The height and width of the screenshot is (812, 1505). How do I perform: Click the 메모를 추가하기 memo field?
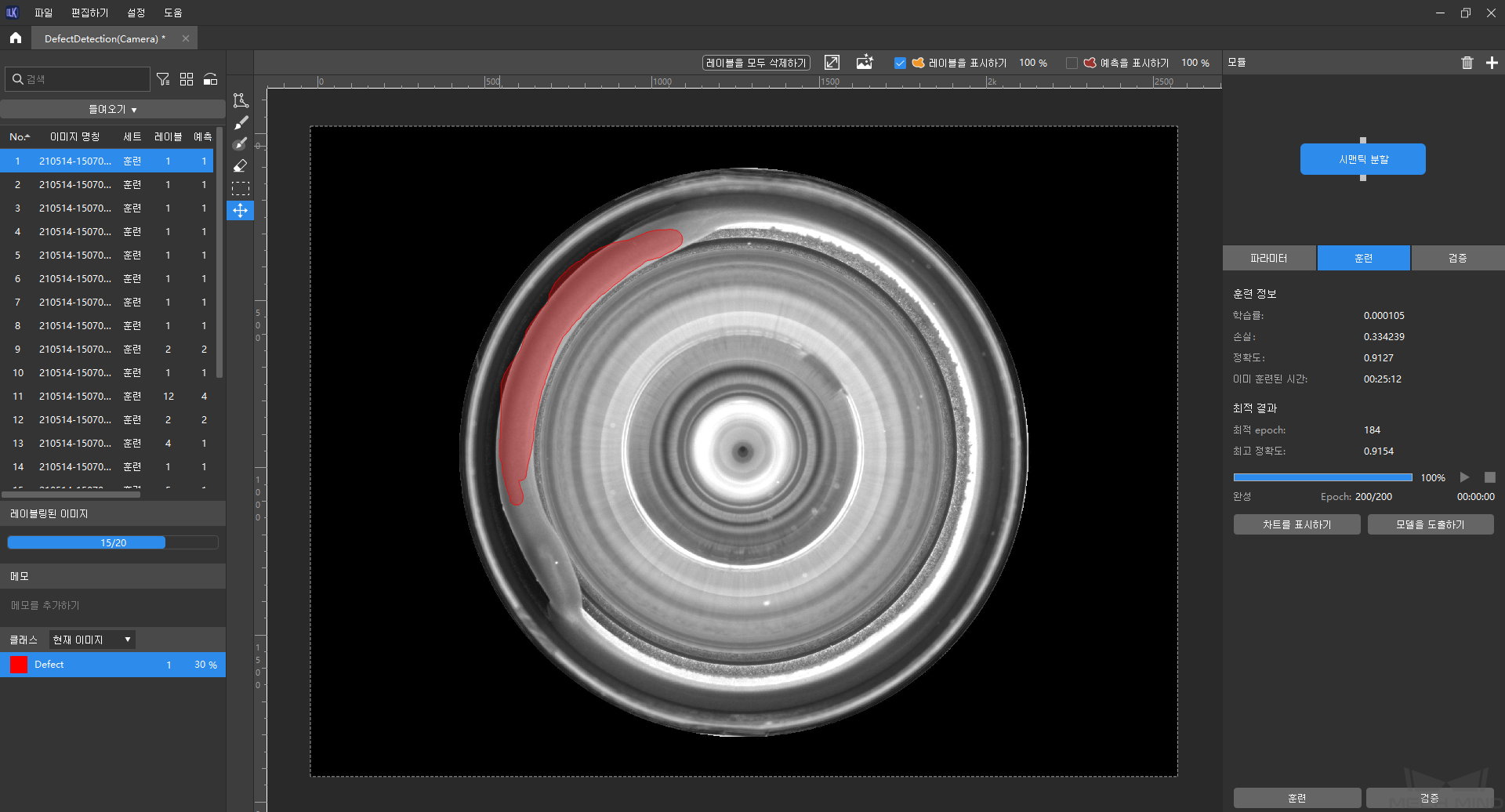tap(113, 606)
